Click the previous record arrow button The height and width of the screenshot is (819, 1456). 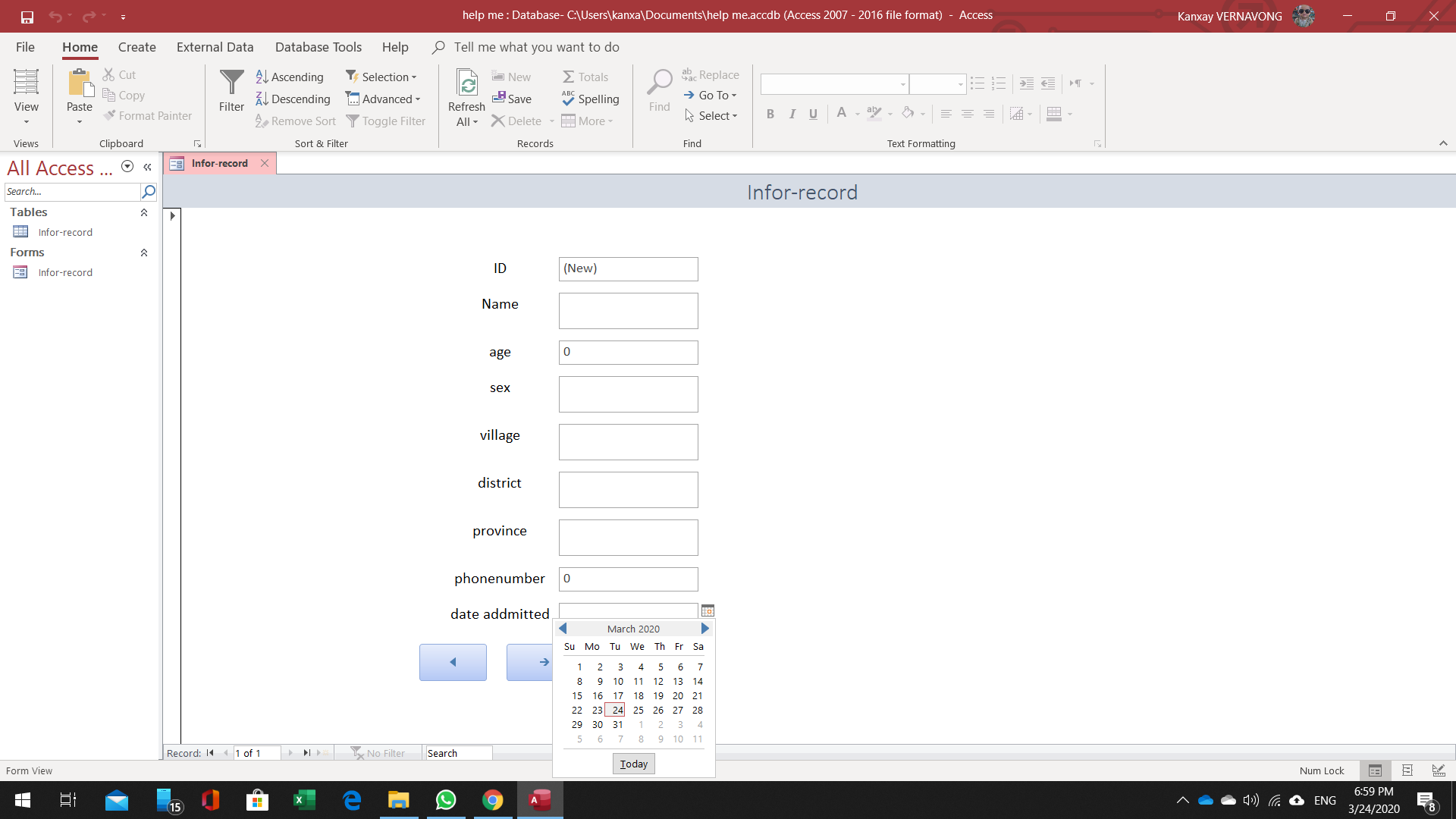coord(453,662)
